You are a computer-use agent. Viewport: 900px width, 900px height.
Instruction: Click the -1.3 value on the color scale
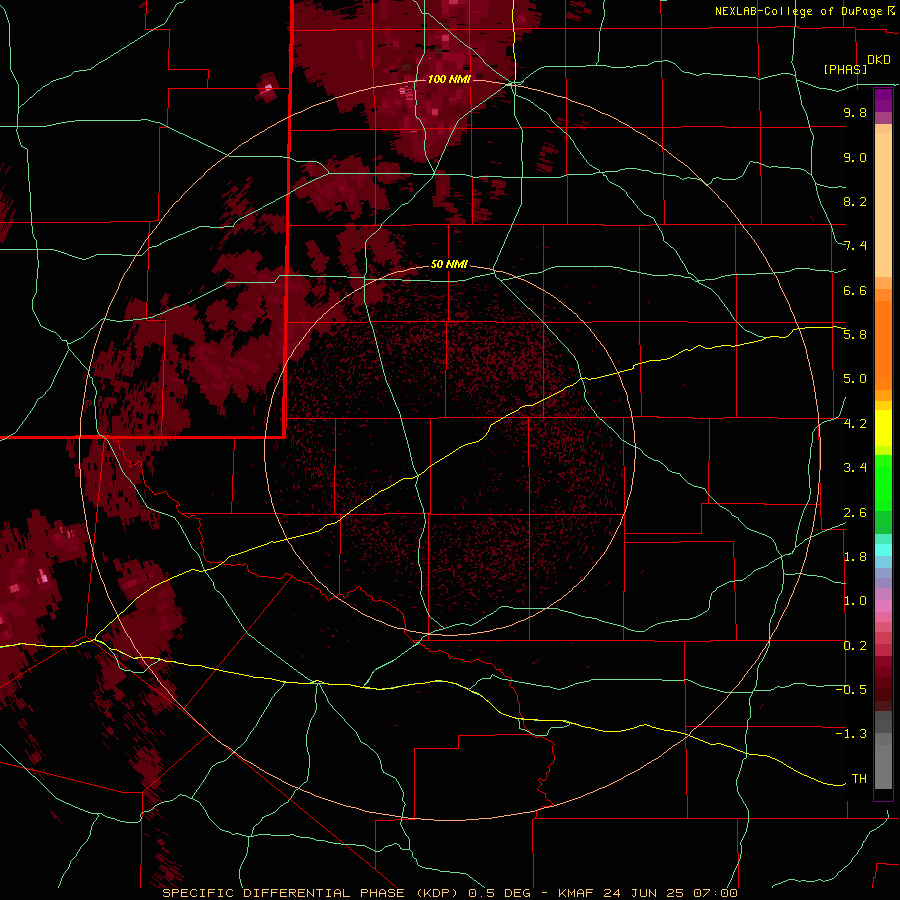pyautogui.click(x=851, y=734)
